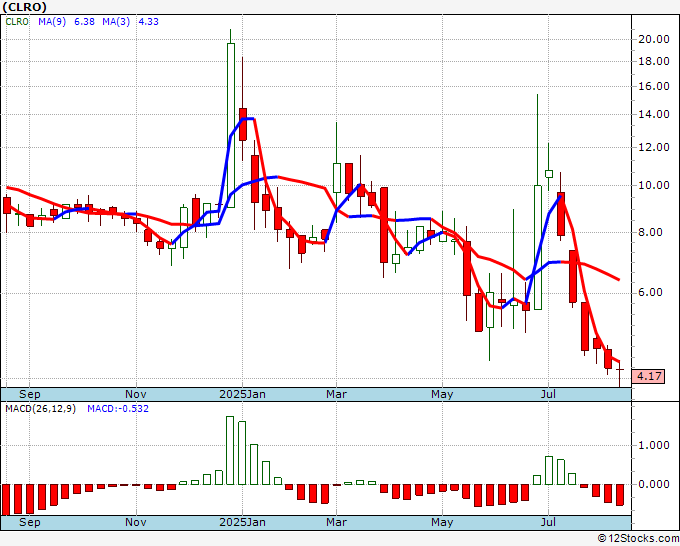Click May on the price chart time axis
Viewport: 680px width, 546px height.
pyautogui.click(x=442, y=394)
